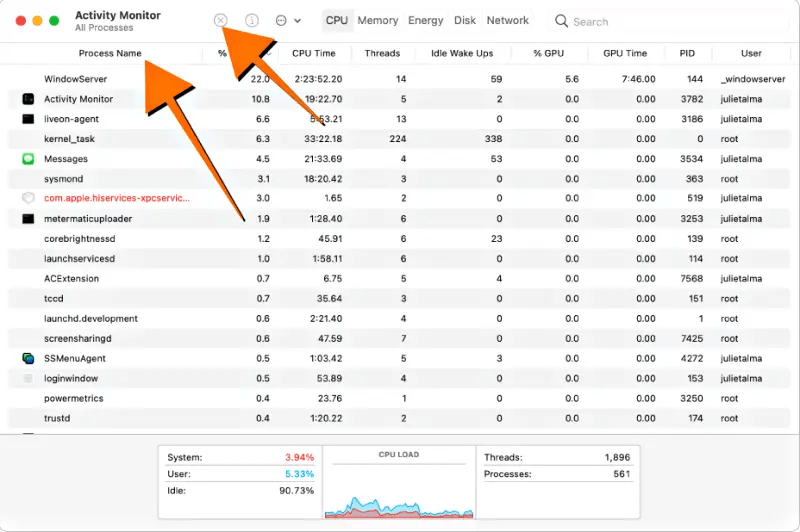Select the tccd process row

tap(400, 298)
